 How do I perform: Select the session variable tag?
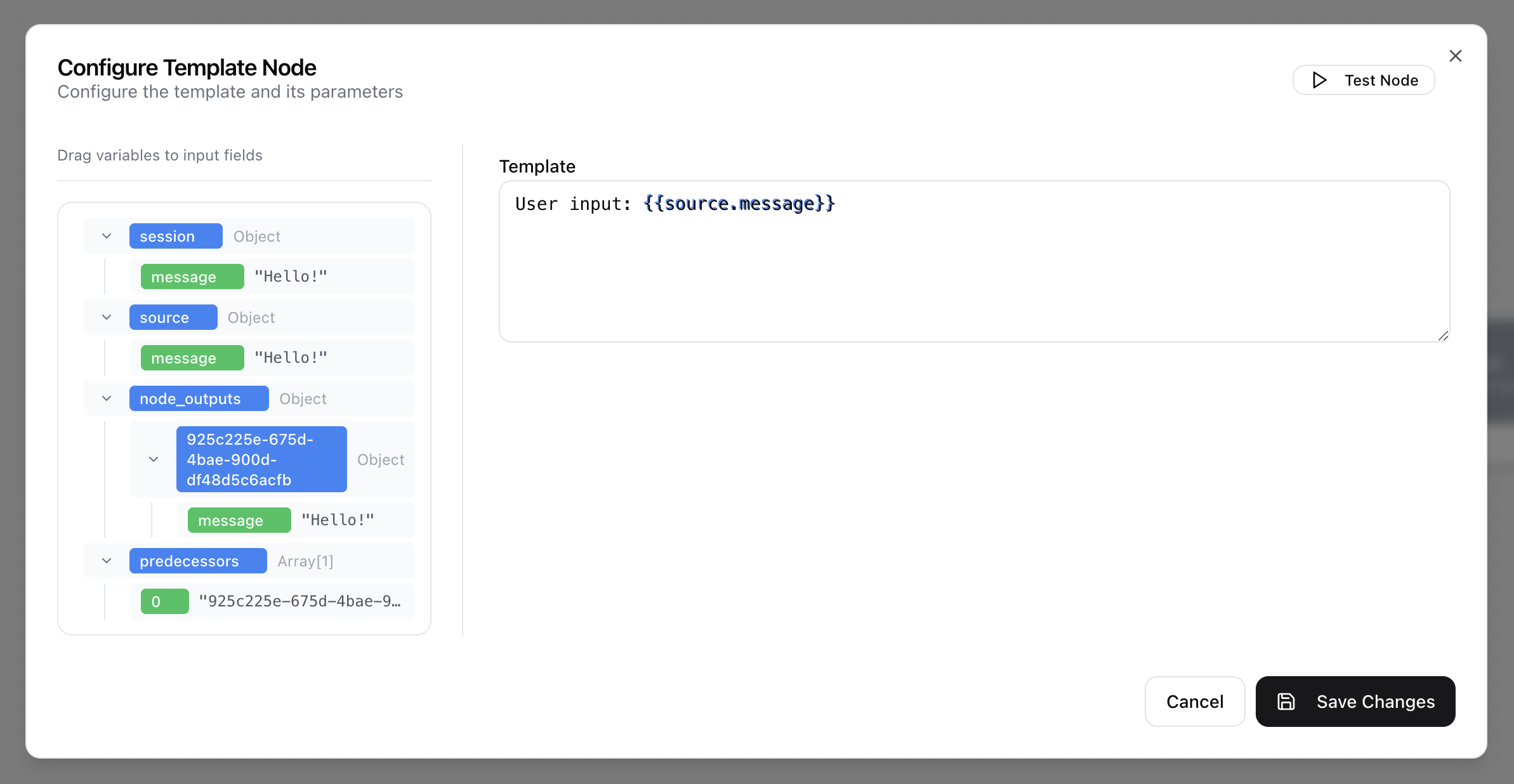tap(175, 236)
